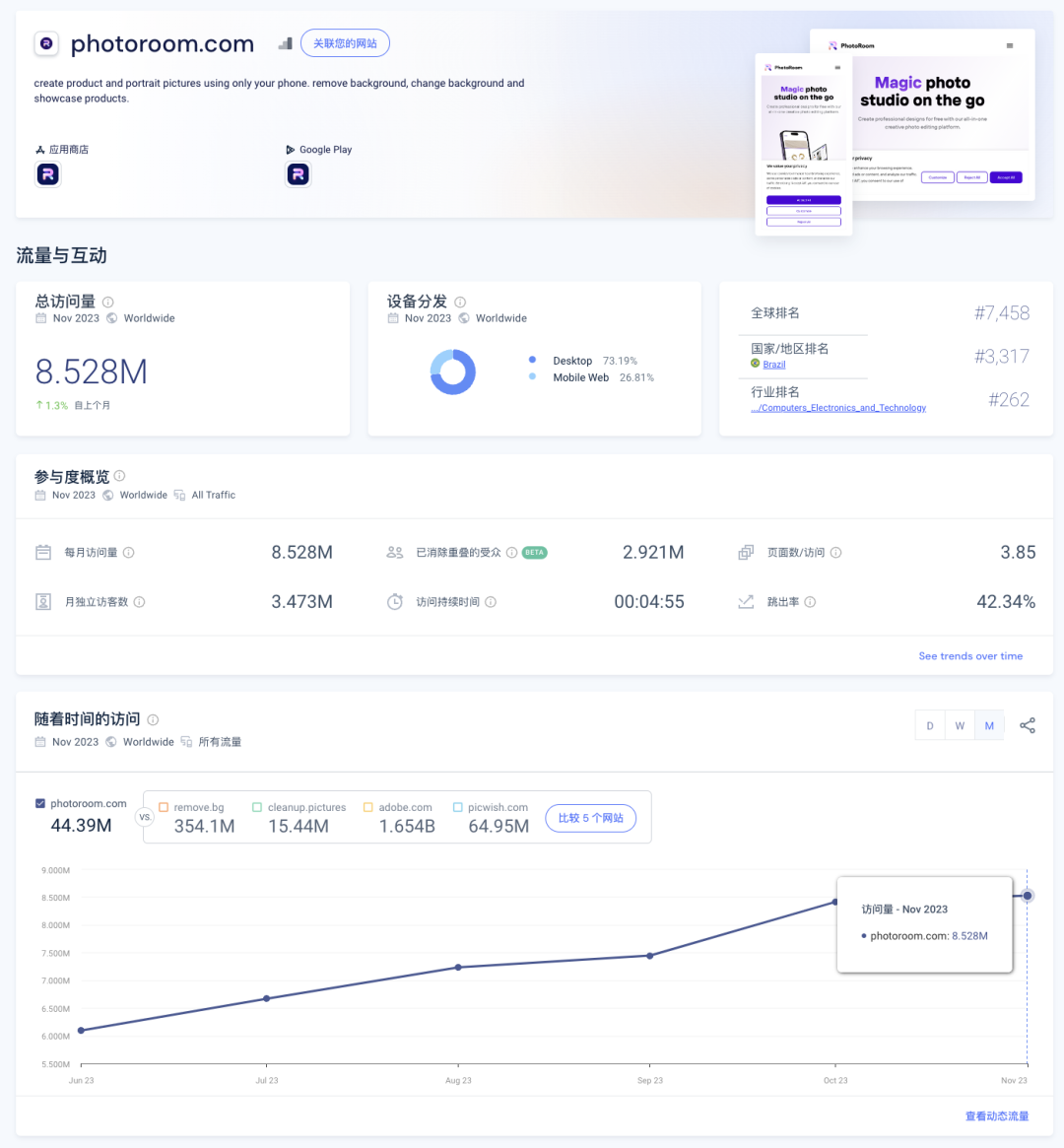Image resolution: width=1064 pixels, height=1148 pixels.
Task: Click the Nov 23 data point
Action: [1028, 896]
